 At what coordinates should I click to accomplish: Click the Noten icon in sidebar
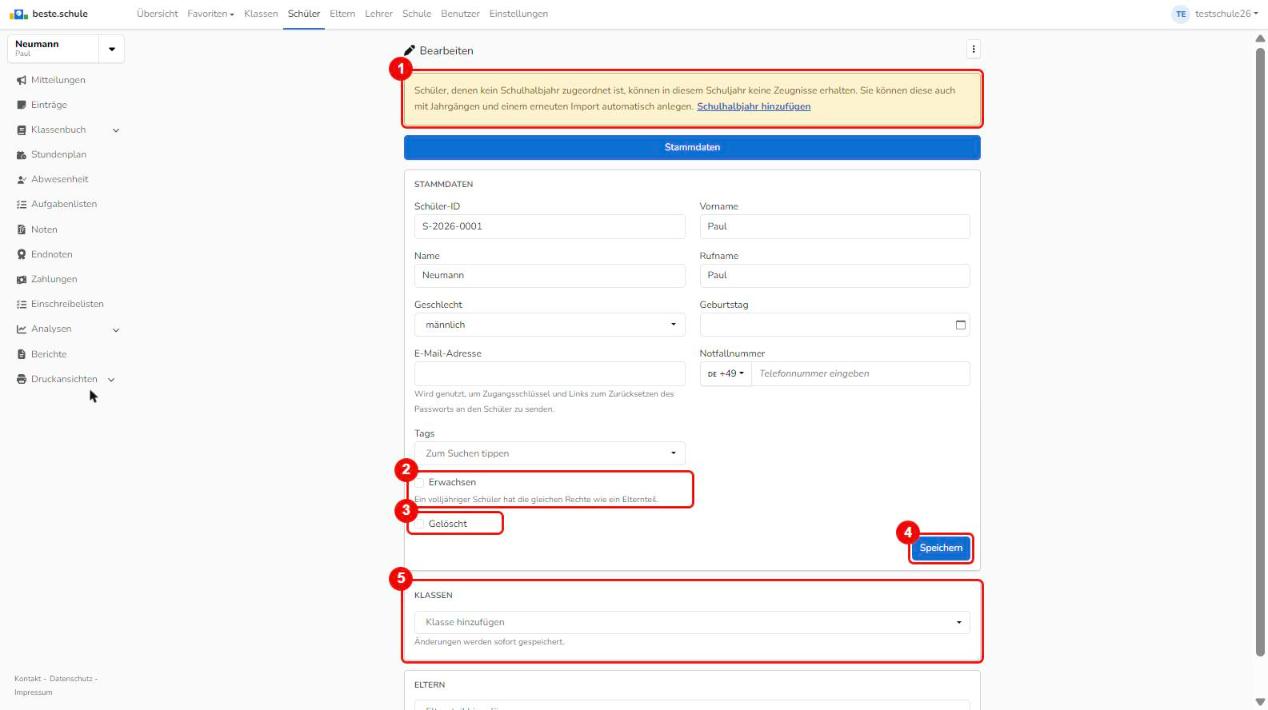22,230
